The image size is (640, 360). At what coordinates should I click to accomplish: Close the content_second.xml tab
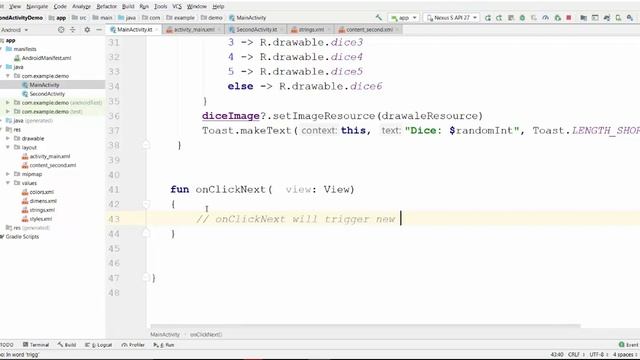click(x=397, y=30)
